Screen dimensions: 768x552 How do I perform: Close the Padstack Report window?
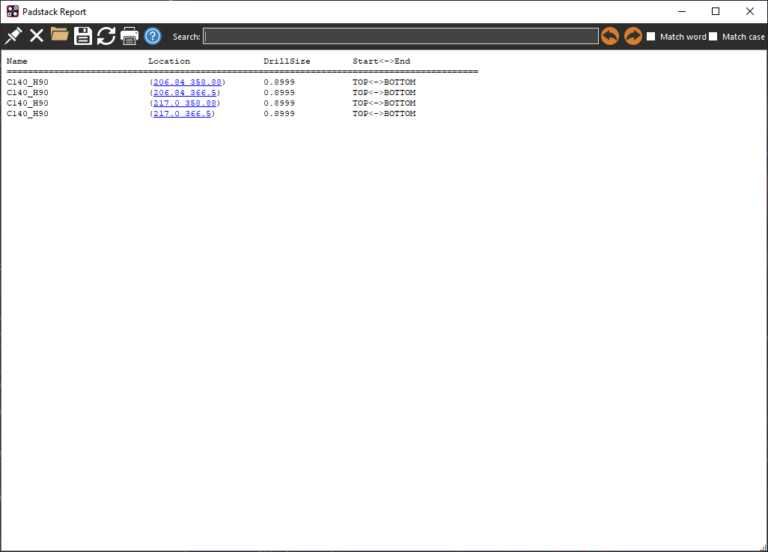pyautogui.click(x=749, y=11)
